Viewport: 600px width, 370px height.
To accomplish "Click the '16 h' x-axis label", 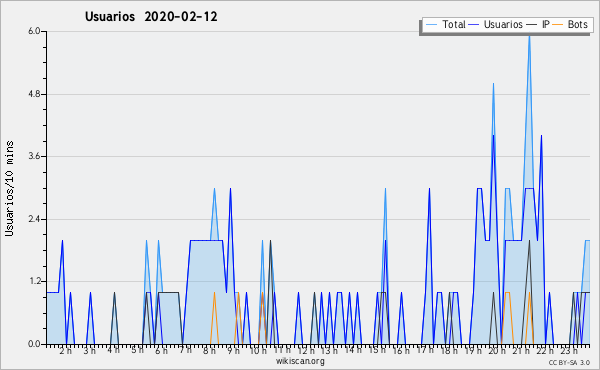I will click(x=401, y=351).
